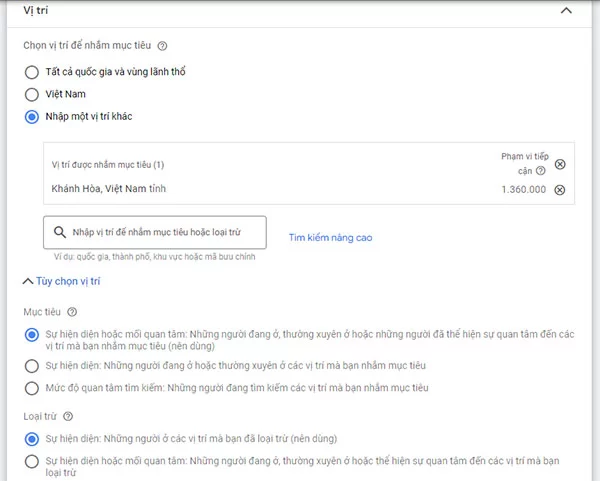Select Tất cả quốc gia và vùng lãnh thổ

pyautogui.click(x=32, y=72)
